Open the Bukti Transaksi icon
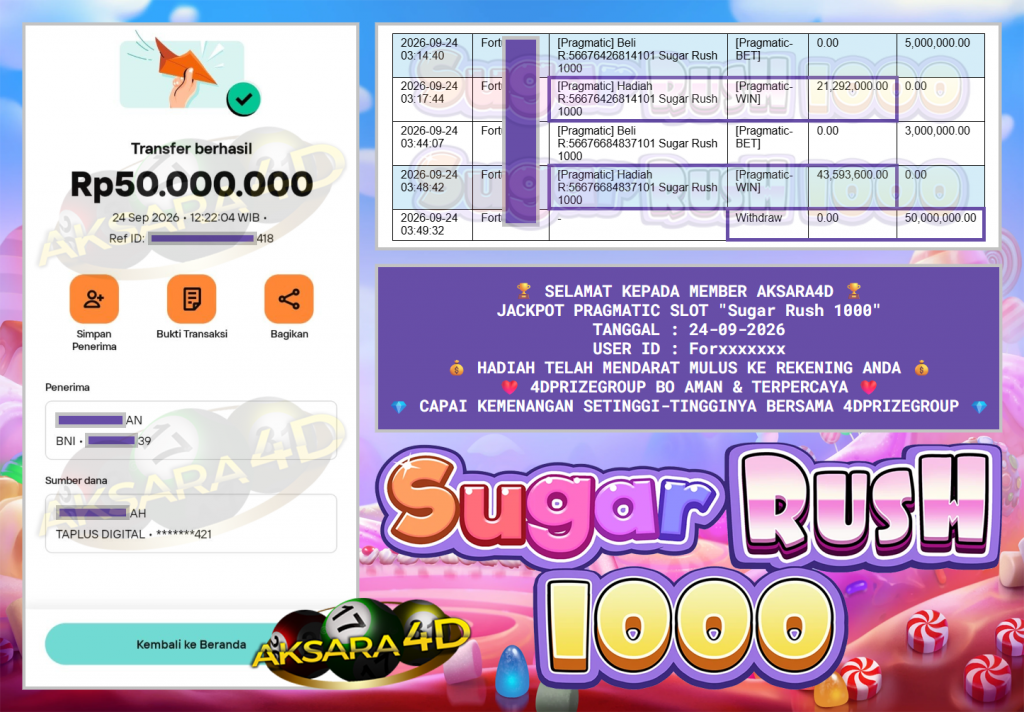This screenshot has height=712, width=1024. [x=191, y=299]
